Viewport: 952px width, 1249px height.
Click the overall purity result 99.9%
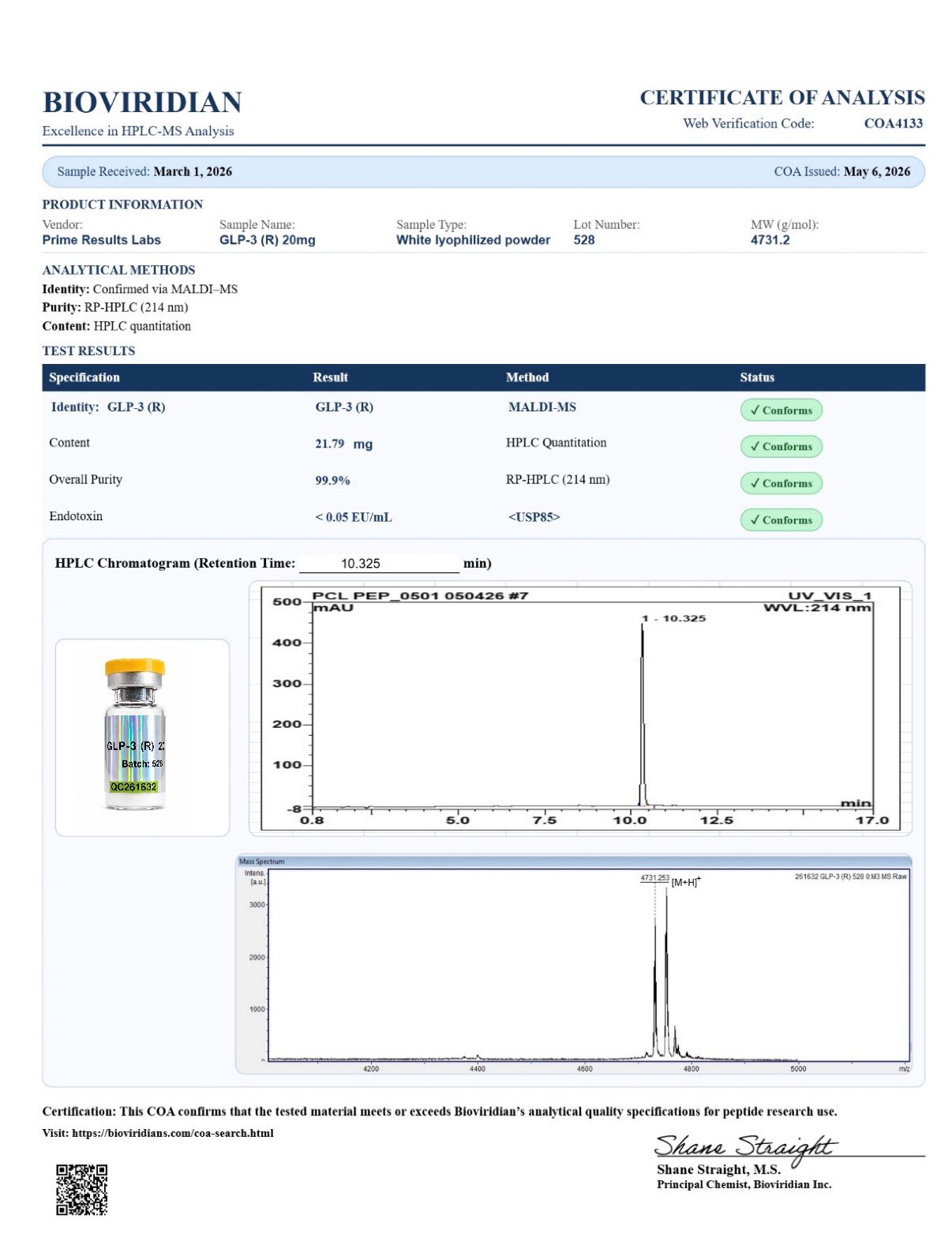point(333,480)
